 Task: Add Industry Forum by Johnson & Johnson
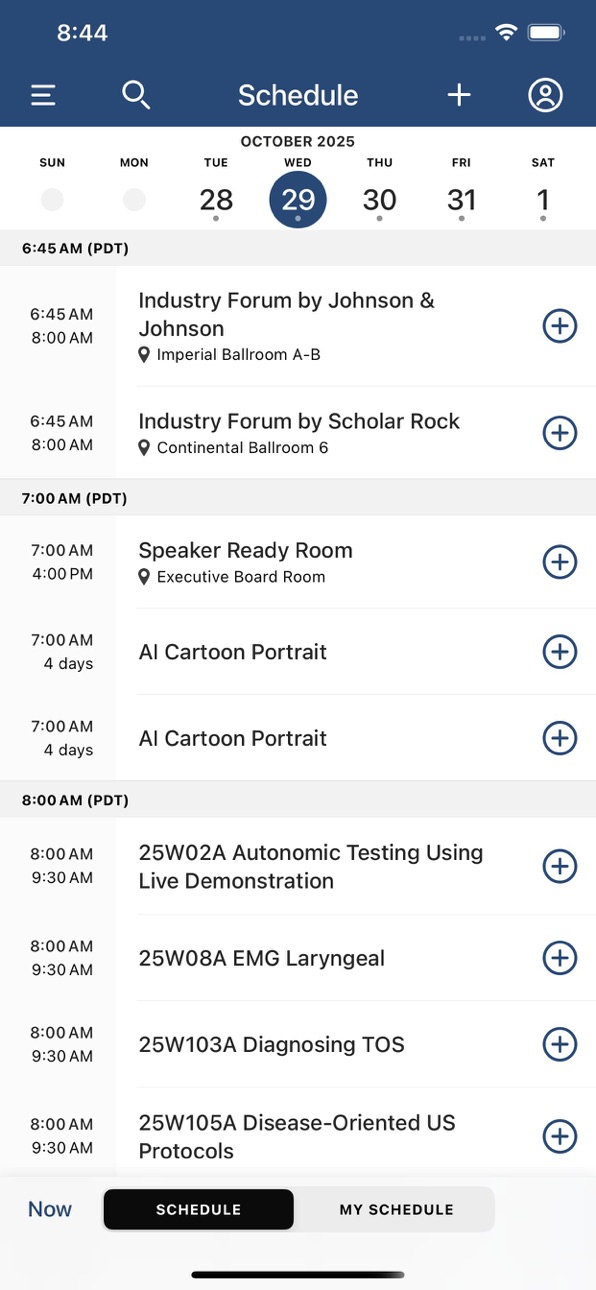[x=559, y=326]
